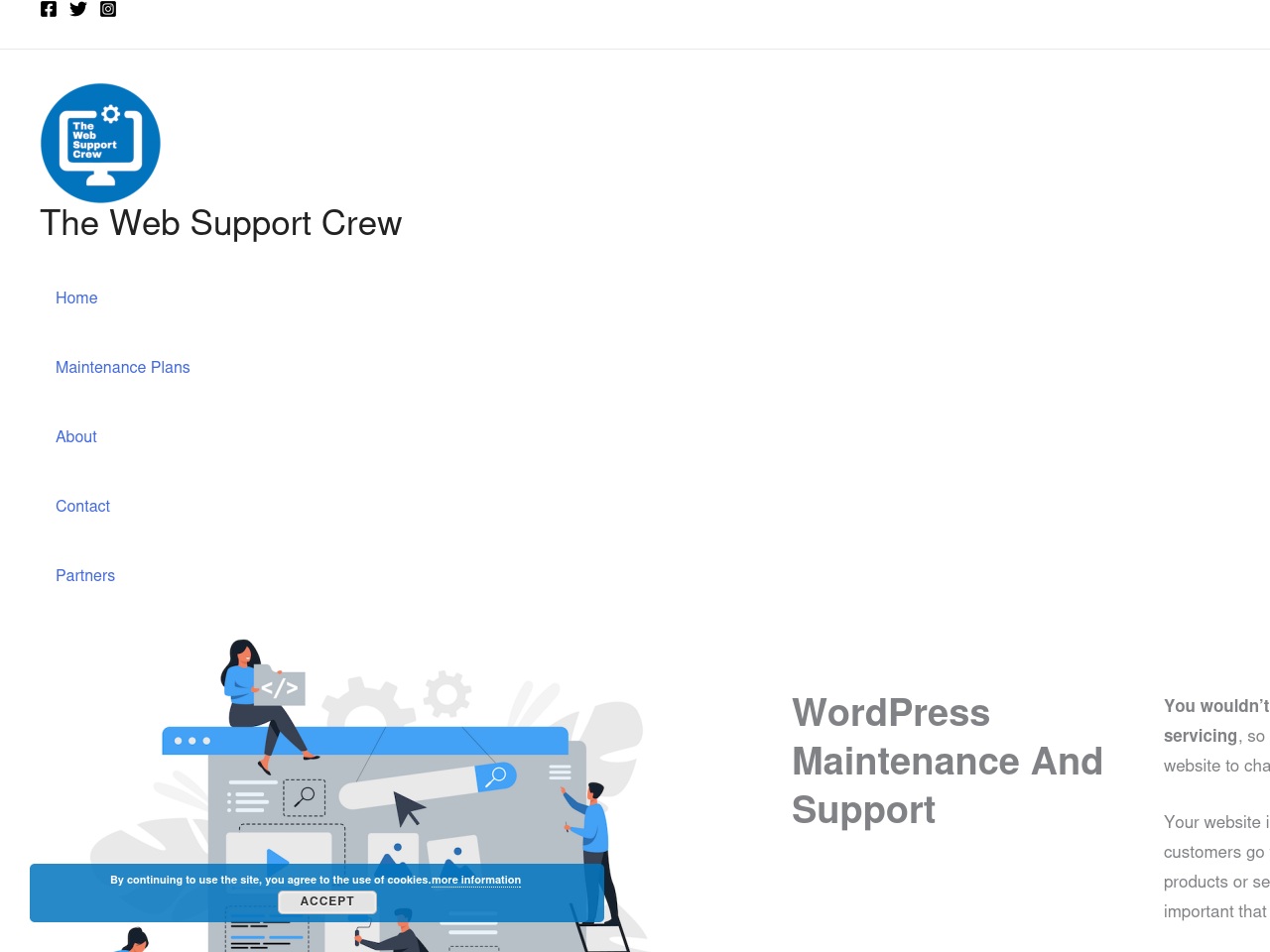Viewport: 1270px width, 952px height.
Task: Open the cookie more information link
Action: (476, 880)
